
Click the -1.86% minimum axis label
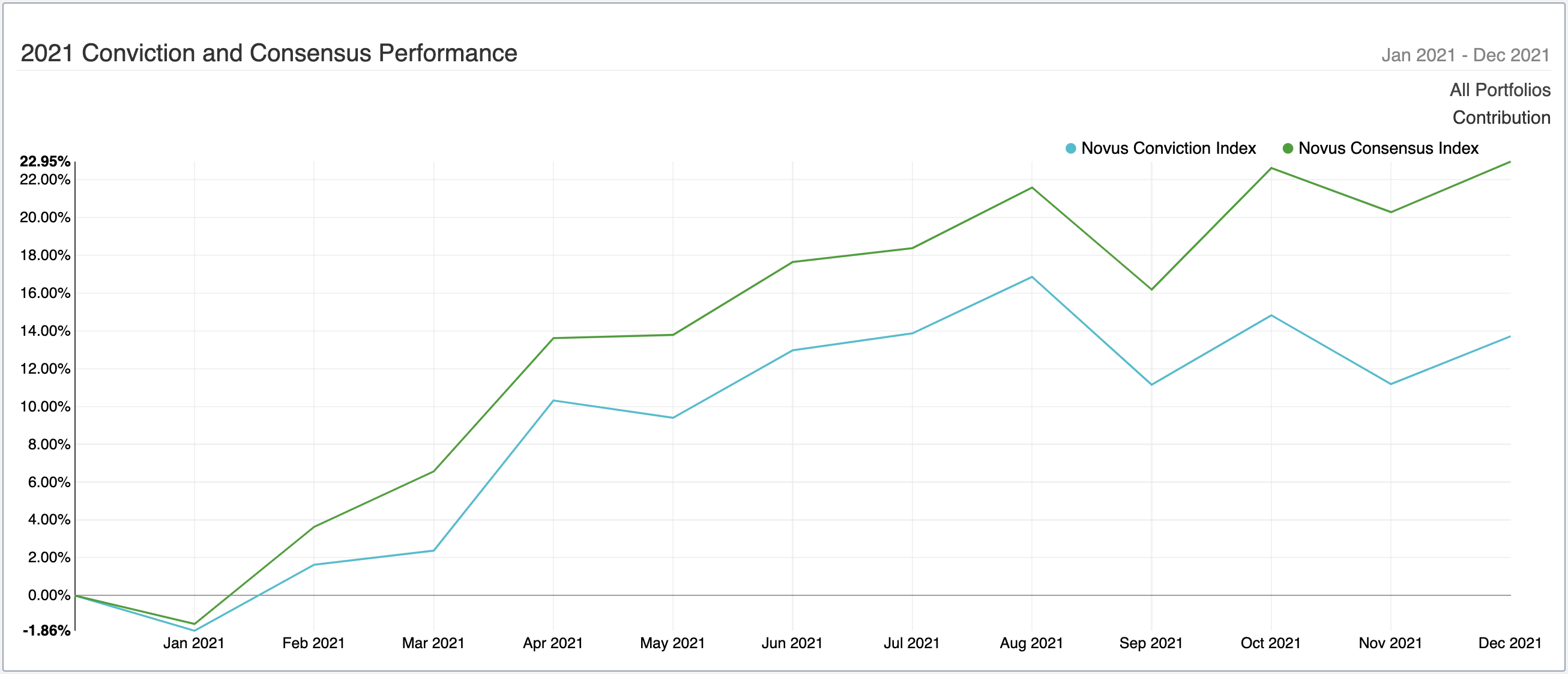click(x=46, y=631)
